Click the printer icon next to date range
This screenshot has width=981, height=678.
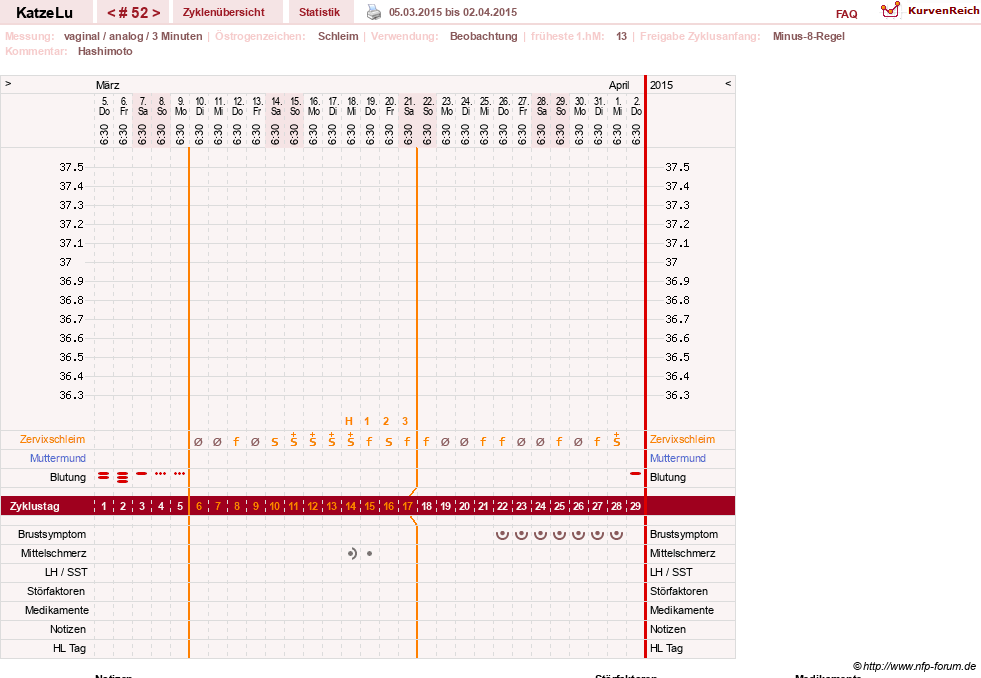point(374,12)
